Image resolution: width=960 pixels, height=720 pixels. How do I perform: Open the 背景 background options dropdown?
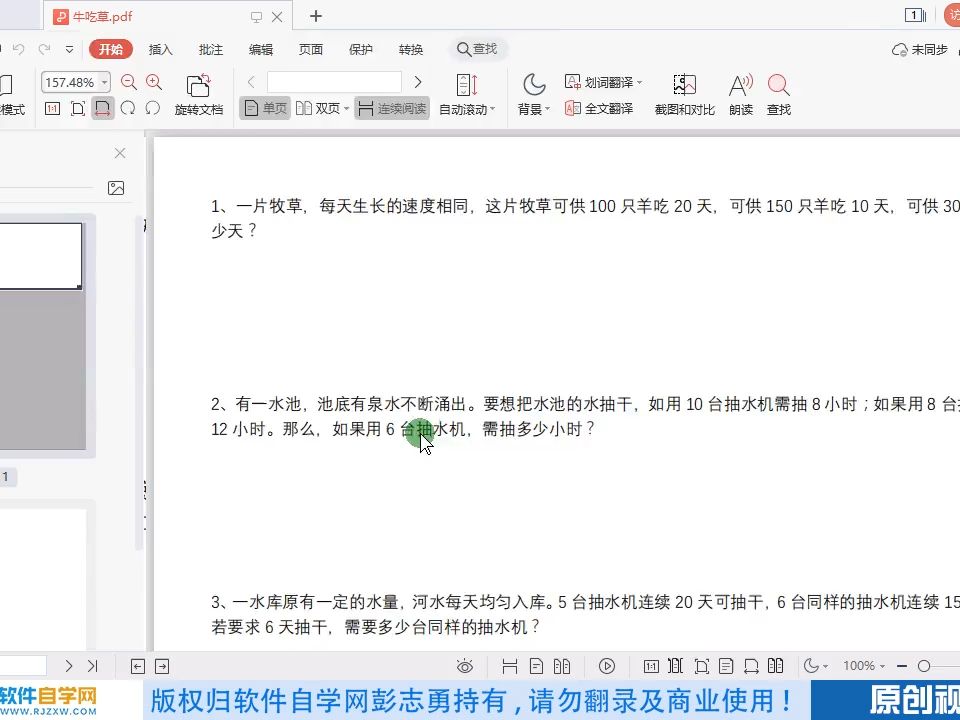(x=533, y=108)
